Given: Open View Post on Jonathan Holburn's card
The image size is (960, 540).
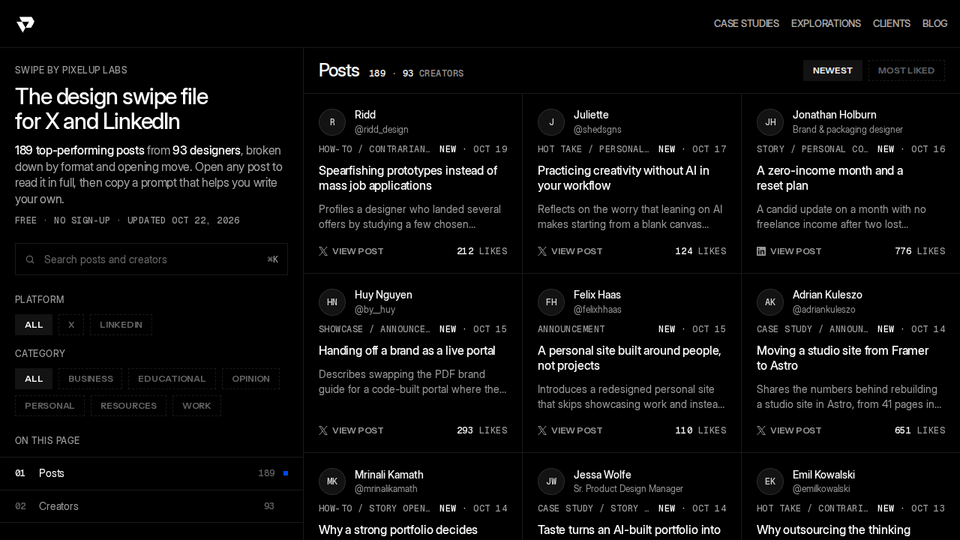Looking at the screenshot, I should pyautogui.click(x=789, y=251).
